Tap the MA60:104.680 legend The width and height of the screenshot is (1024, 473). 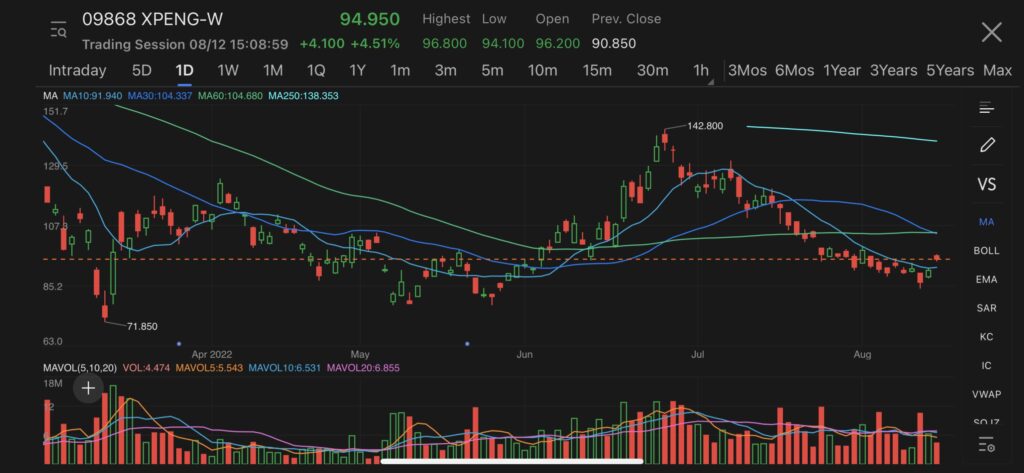(230, 96)
